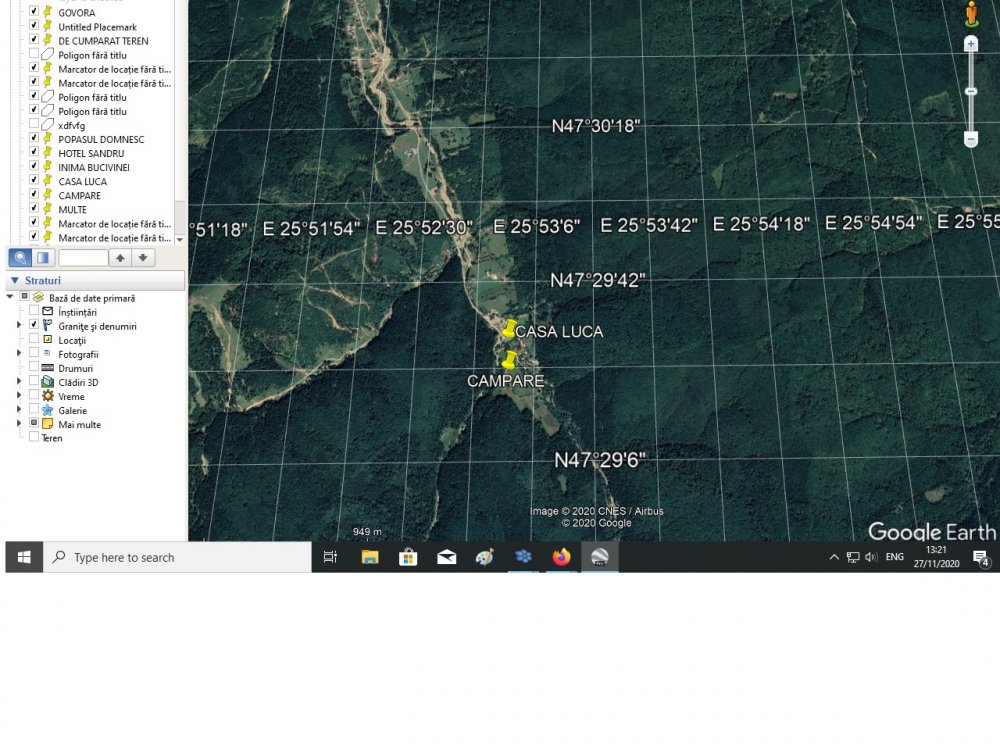
Task: Toggle the Drumuri layer checkbox
Action: pyautogui.click(x=34, y=368)
